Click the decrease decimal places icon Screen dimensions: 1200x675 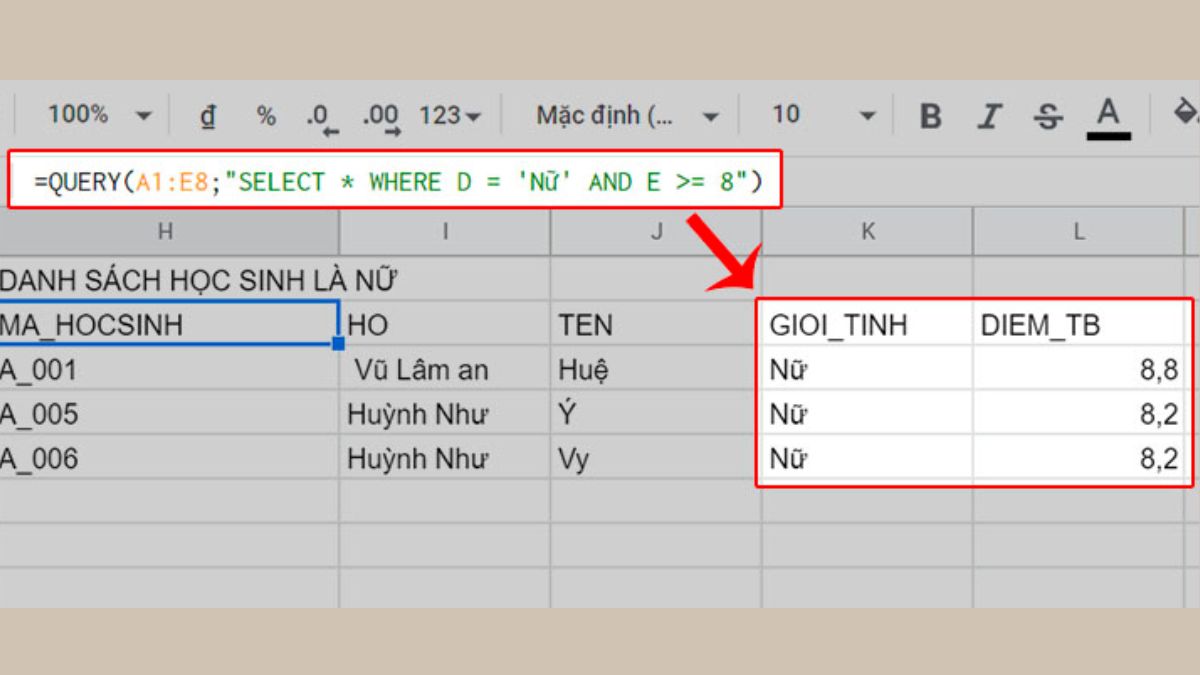(321, 117)
